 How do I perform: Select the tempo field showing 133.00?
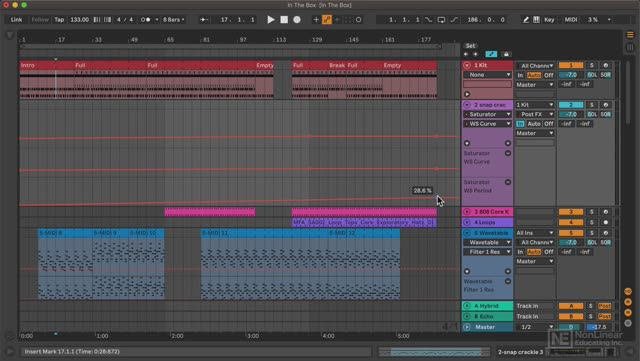point(80,20)
